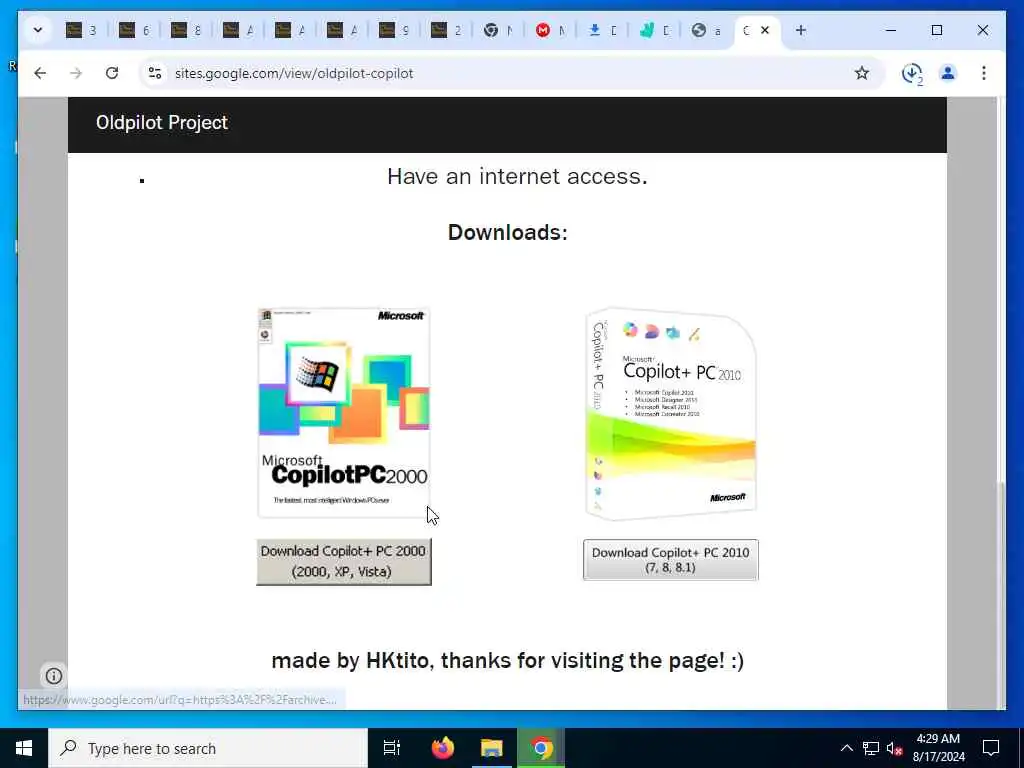Screen dimensions: 1024x768
Task: Open taskbar clock and date
Action: click(938, 748)
